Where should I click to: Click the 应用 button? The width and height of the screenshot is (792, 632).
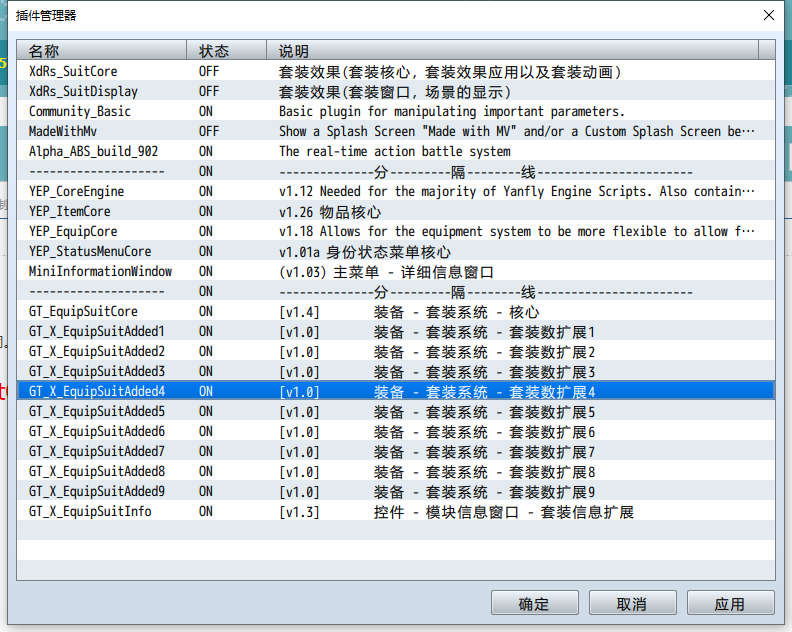tap(730, 603)
